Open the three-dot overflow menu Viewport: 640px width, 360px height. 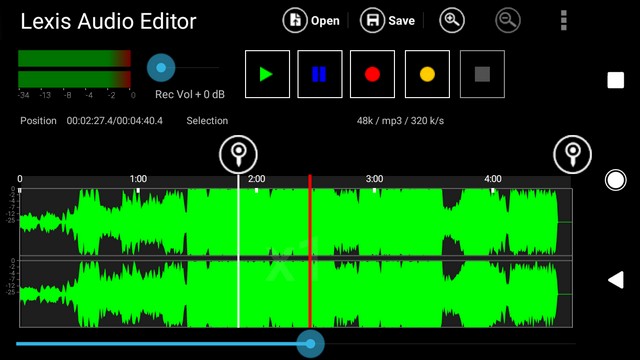coord(564,20)
